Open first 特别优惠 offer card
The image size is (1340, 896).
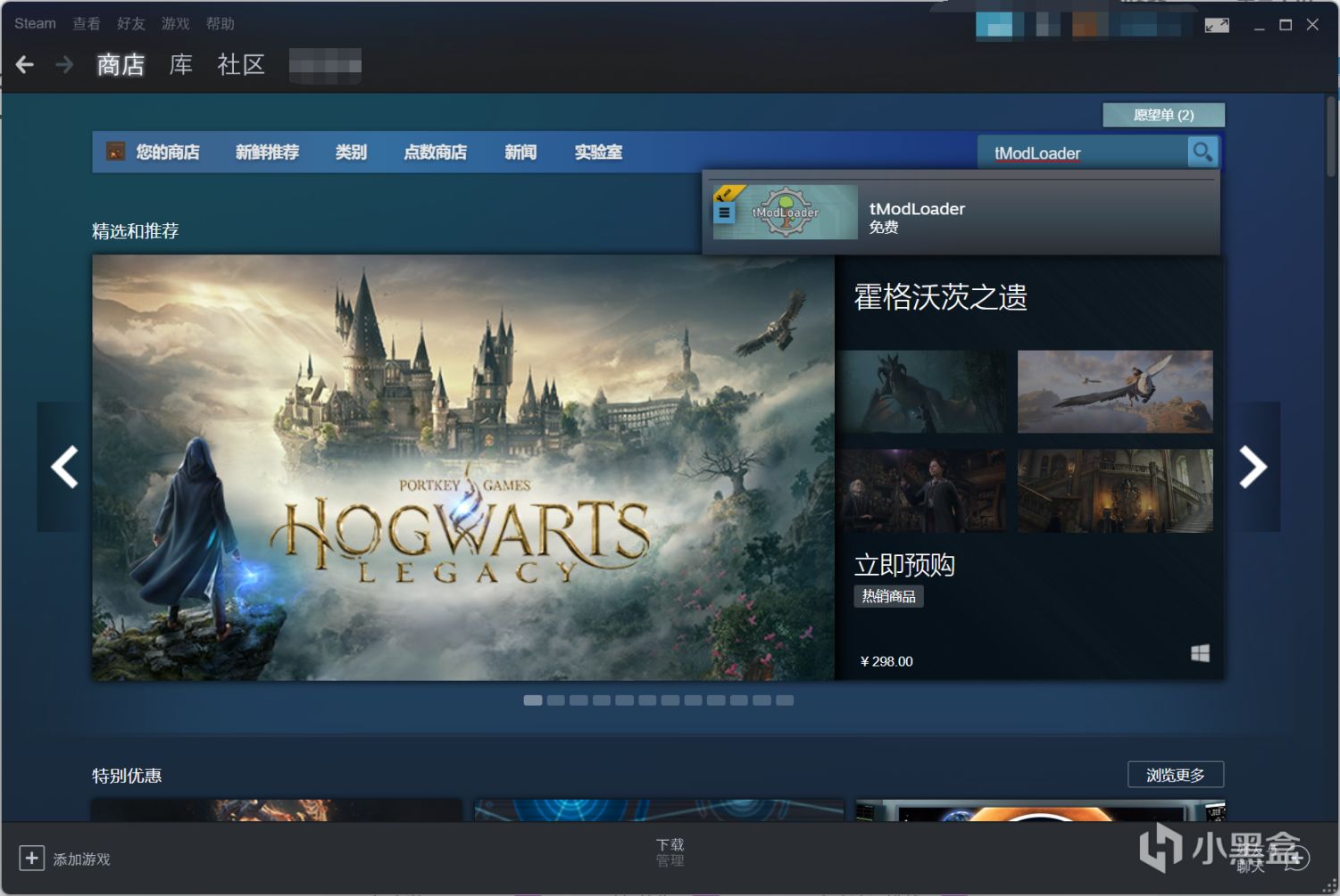[277, 810]
